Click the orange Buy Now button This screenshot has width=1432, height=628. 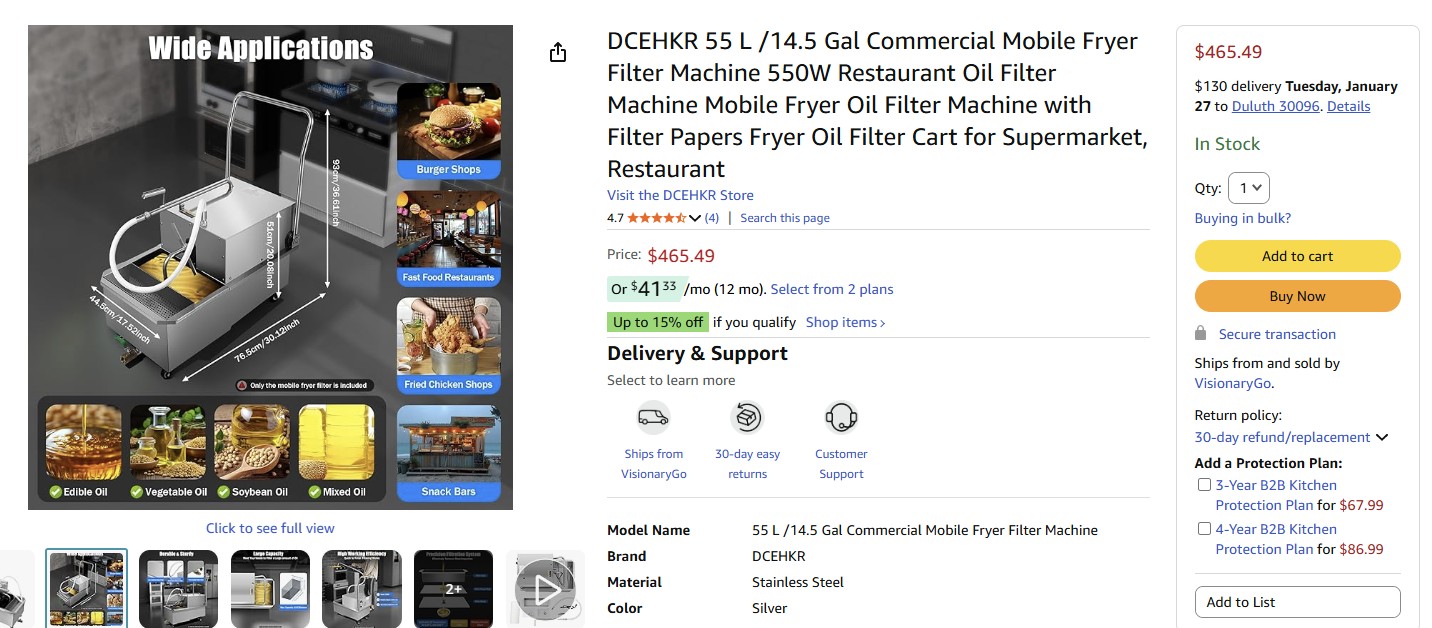coord(1297,296)
